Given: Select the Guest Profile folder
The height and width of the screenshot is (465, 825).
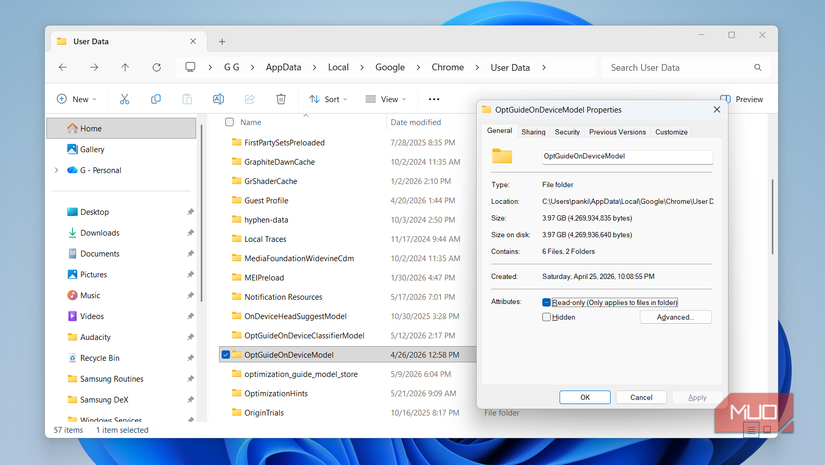Looking at the screenshot, I should tap(266, 200).
